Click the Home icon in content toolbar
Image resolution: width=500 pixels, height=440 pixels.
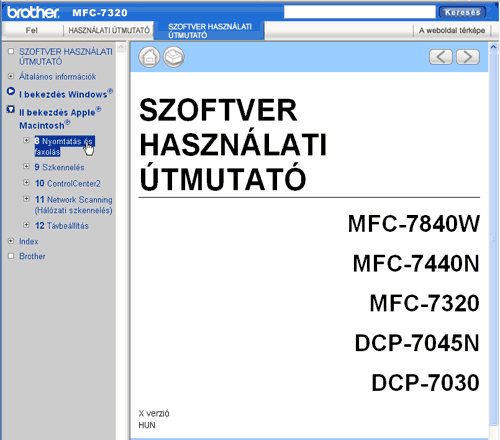[149, 57]
